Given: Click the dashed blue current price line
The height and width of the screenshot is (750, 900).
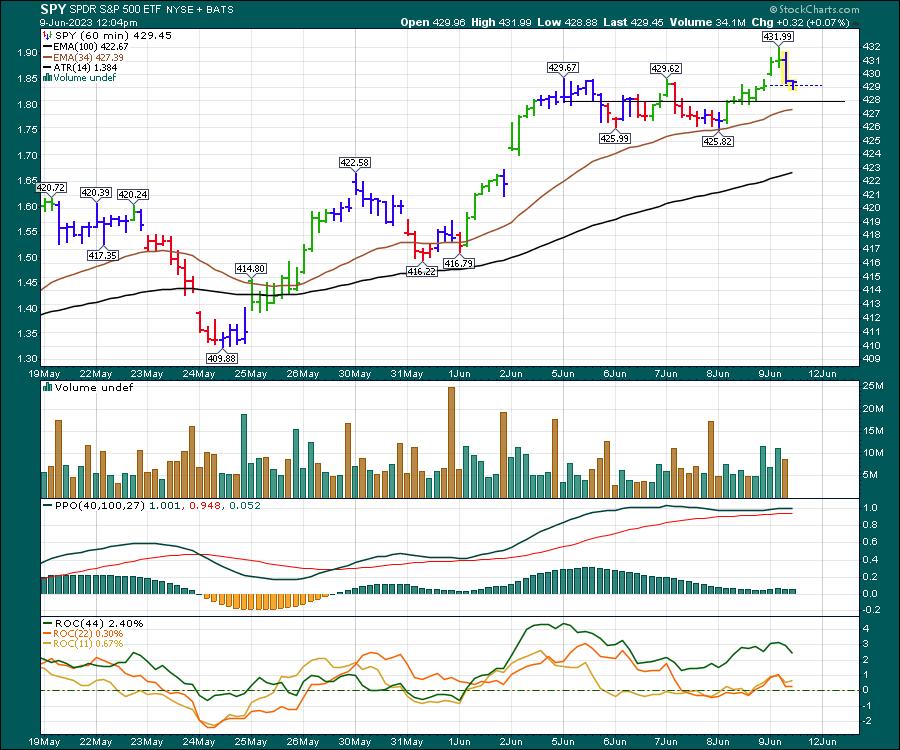Looking at the screenshot, I should coord(796,86).
